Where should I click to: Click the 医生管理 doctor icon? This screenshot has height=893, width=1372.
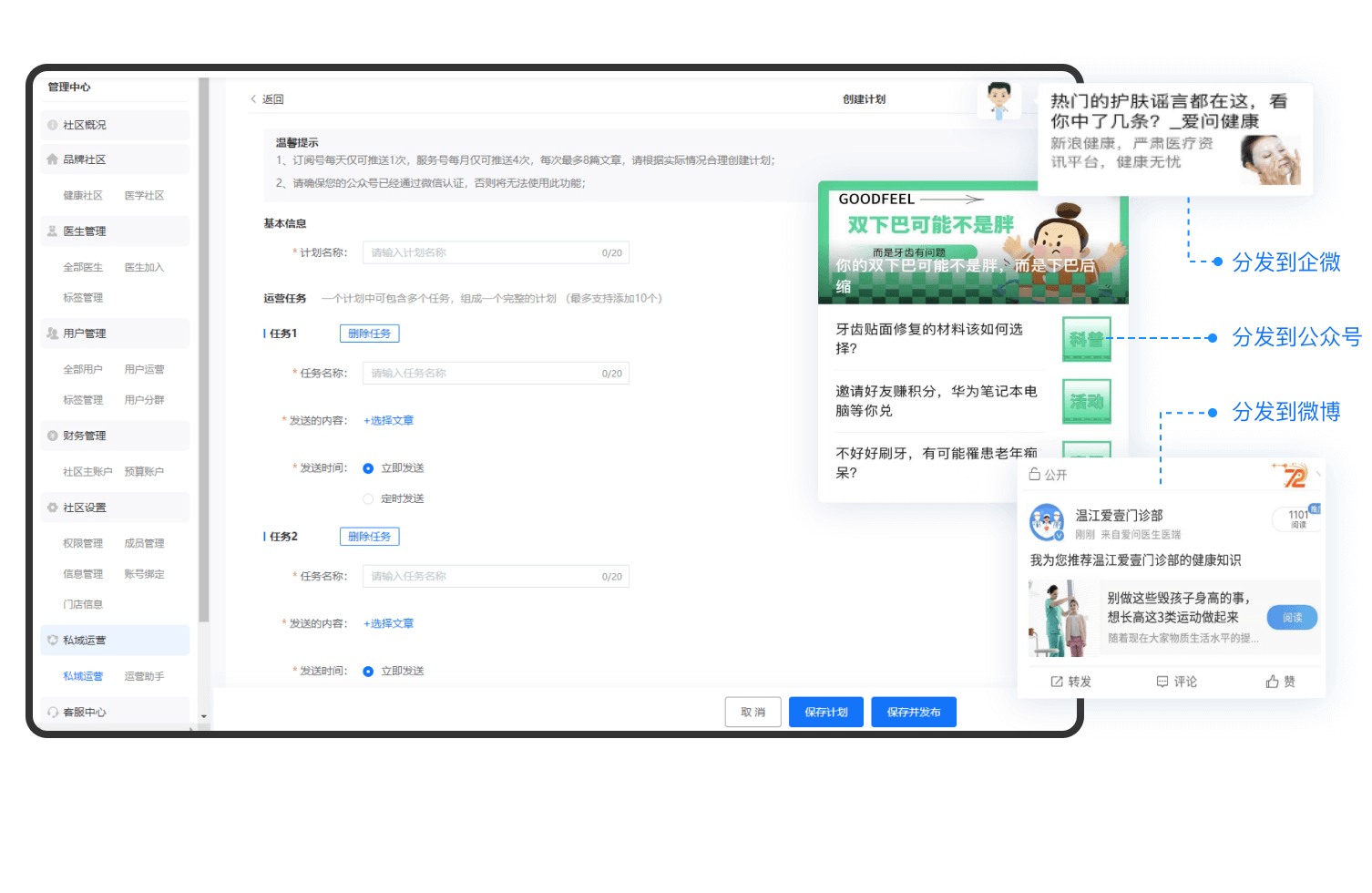53,231
